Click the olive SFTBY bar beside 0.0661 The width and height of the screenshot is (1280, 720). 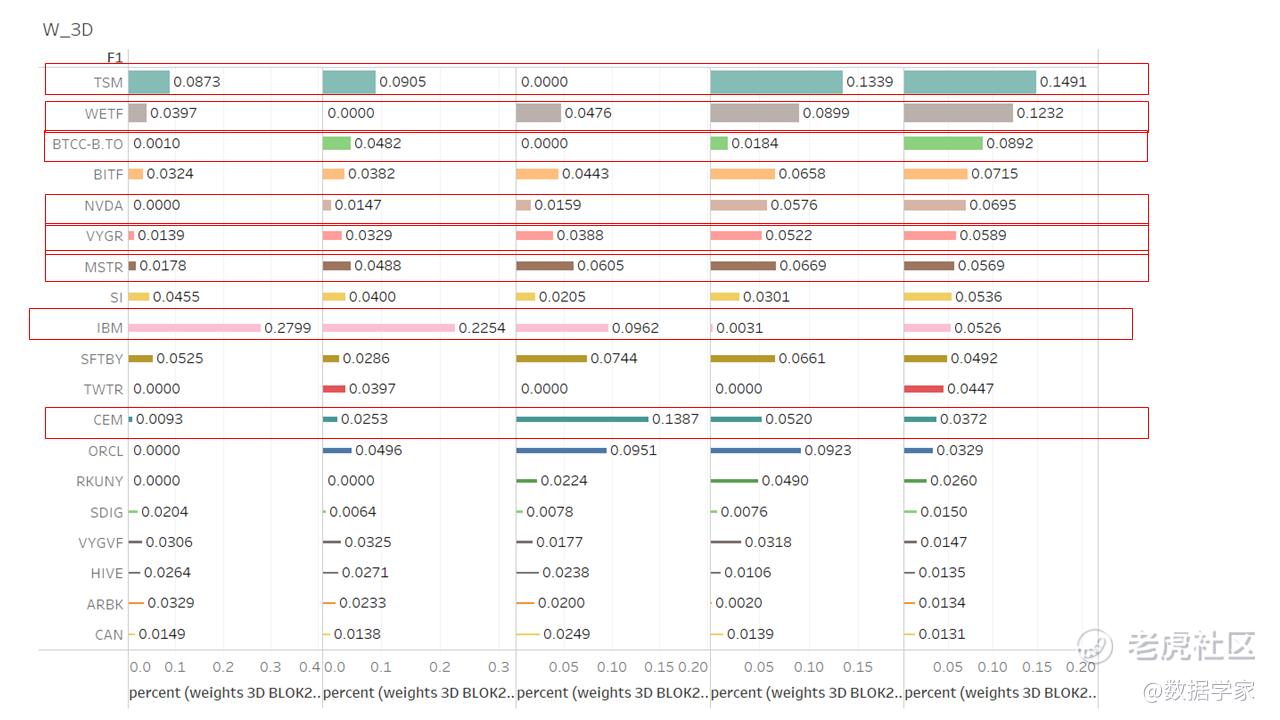(x=743, y=358)
